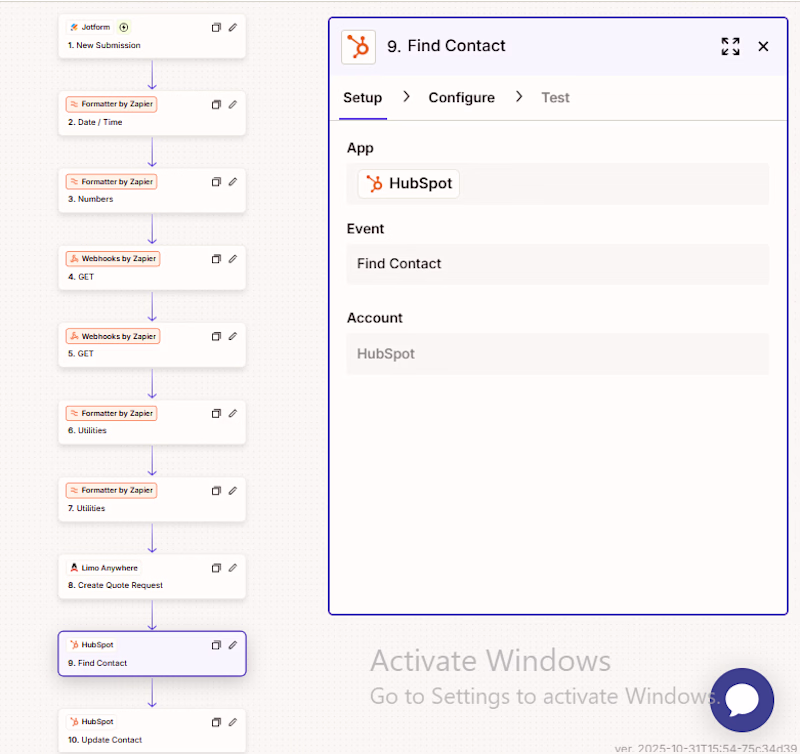
Task: Select step 1 Jotform New Submission card
Action: tap(152, 36)
